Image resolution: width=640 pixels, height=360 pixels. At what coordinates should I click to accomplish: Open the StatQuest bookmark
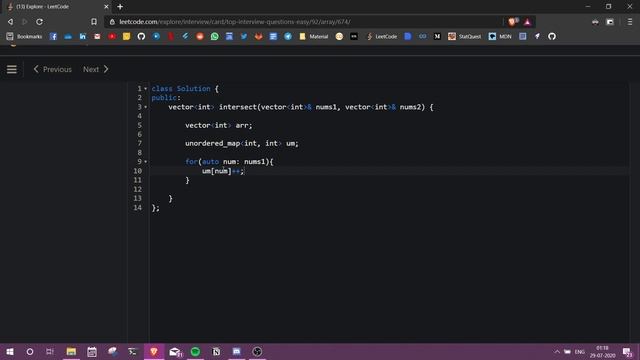point(464,36)
